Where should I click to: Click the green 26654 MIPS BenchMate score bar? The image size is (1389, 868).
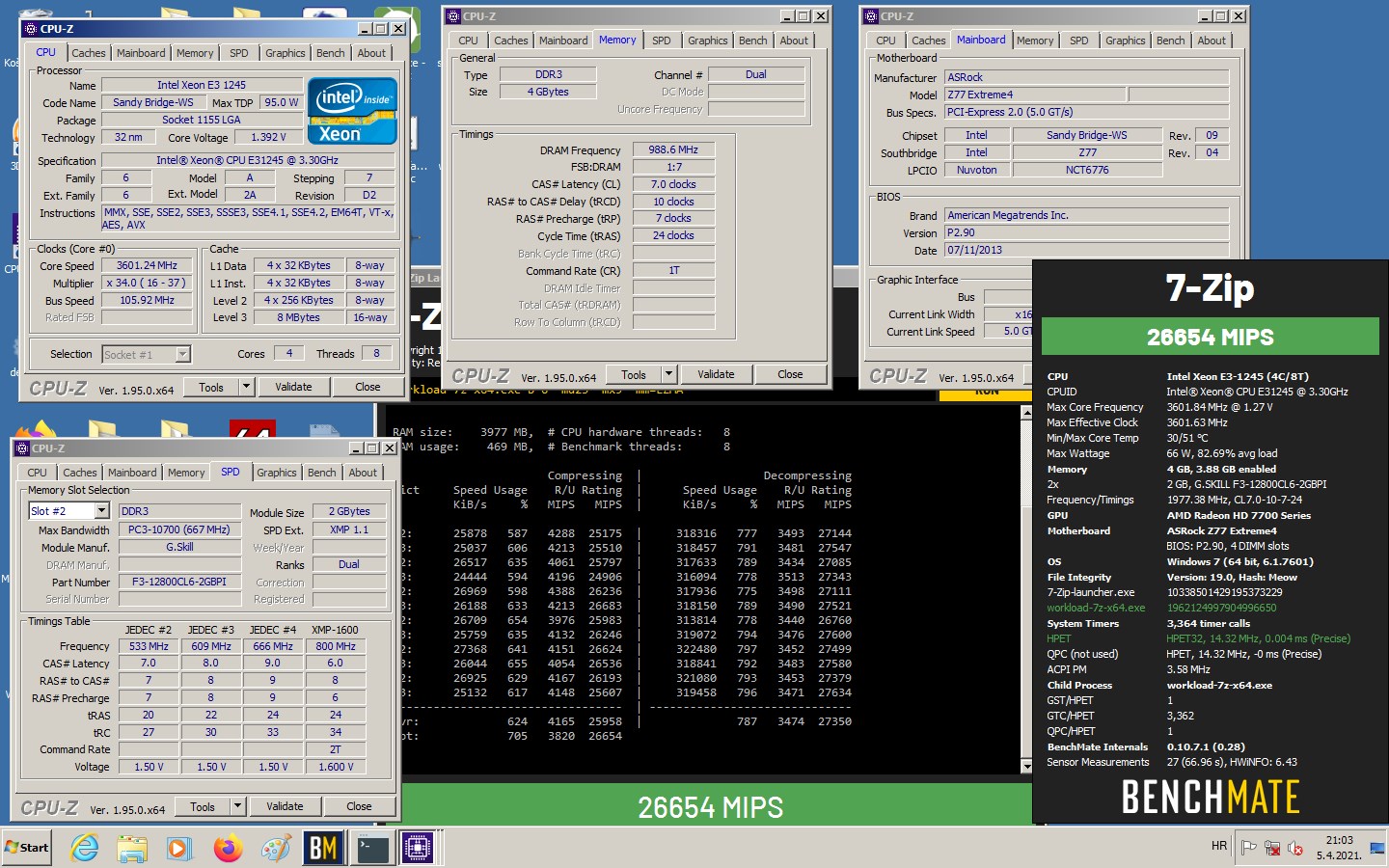pos(1211,337)
